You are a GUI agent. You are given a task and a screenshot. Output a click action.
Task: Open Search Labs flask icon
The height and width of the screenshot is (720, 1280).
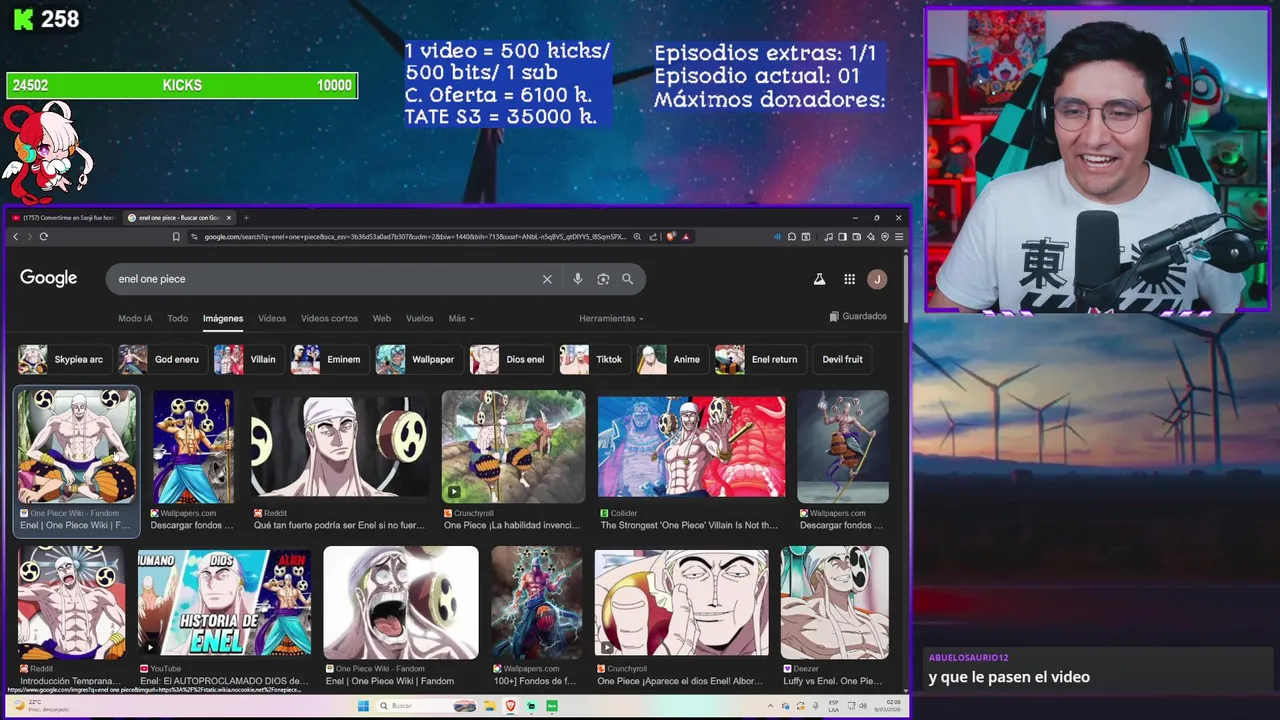[x=819, y=279]
